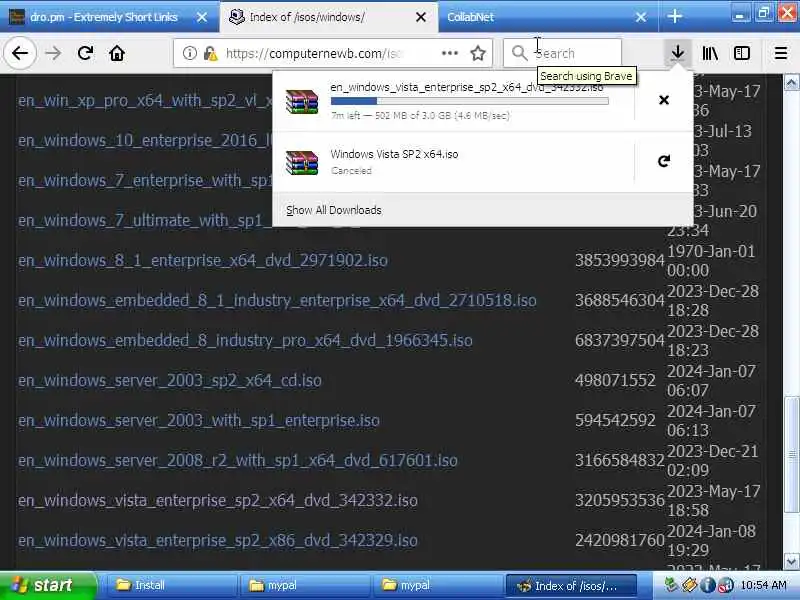The height and width of the screenshot is (600, 800).
Task: Download en_windows_vista_enterprise_sp2_x86_dvd_342329.iso
Action: [x=218, y=540]
